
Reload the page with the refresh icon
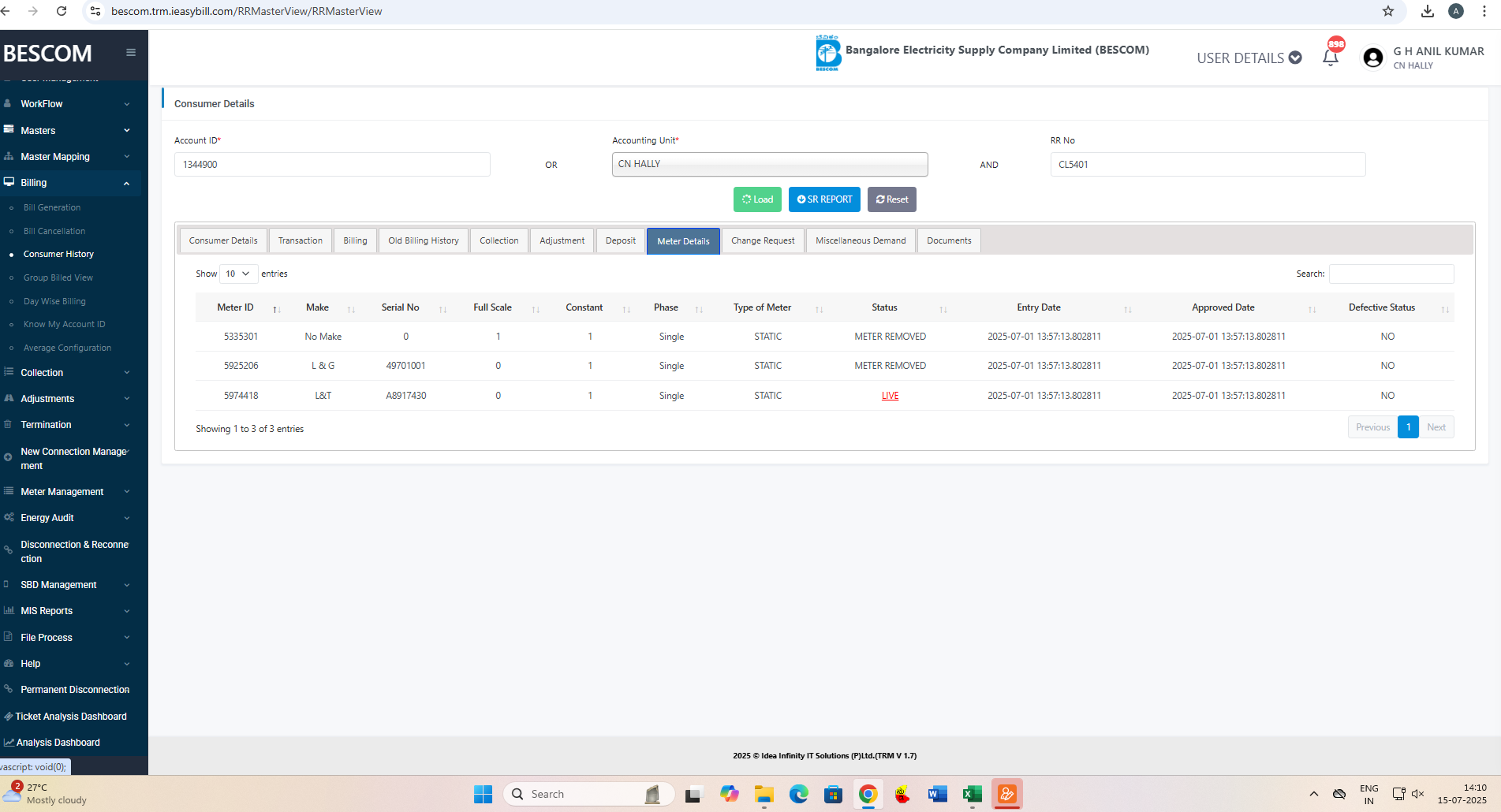pyautogui.click(x=62, y=11)
